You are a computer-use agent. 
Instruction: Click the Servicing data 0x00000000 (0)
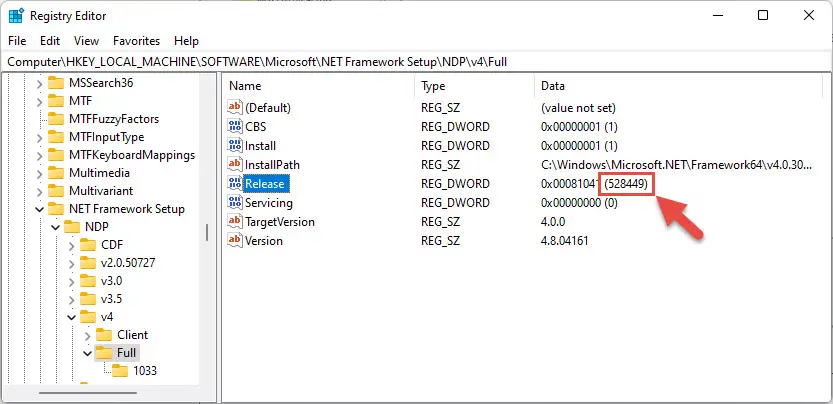tap(579, 203)
